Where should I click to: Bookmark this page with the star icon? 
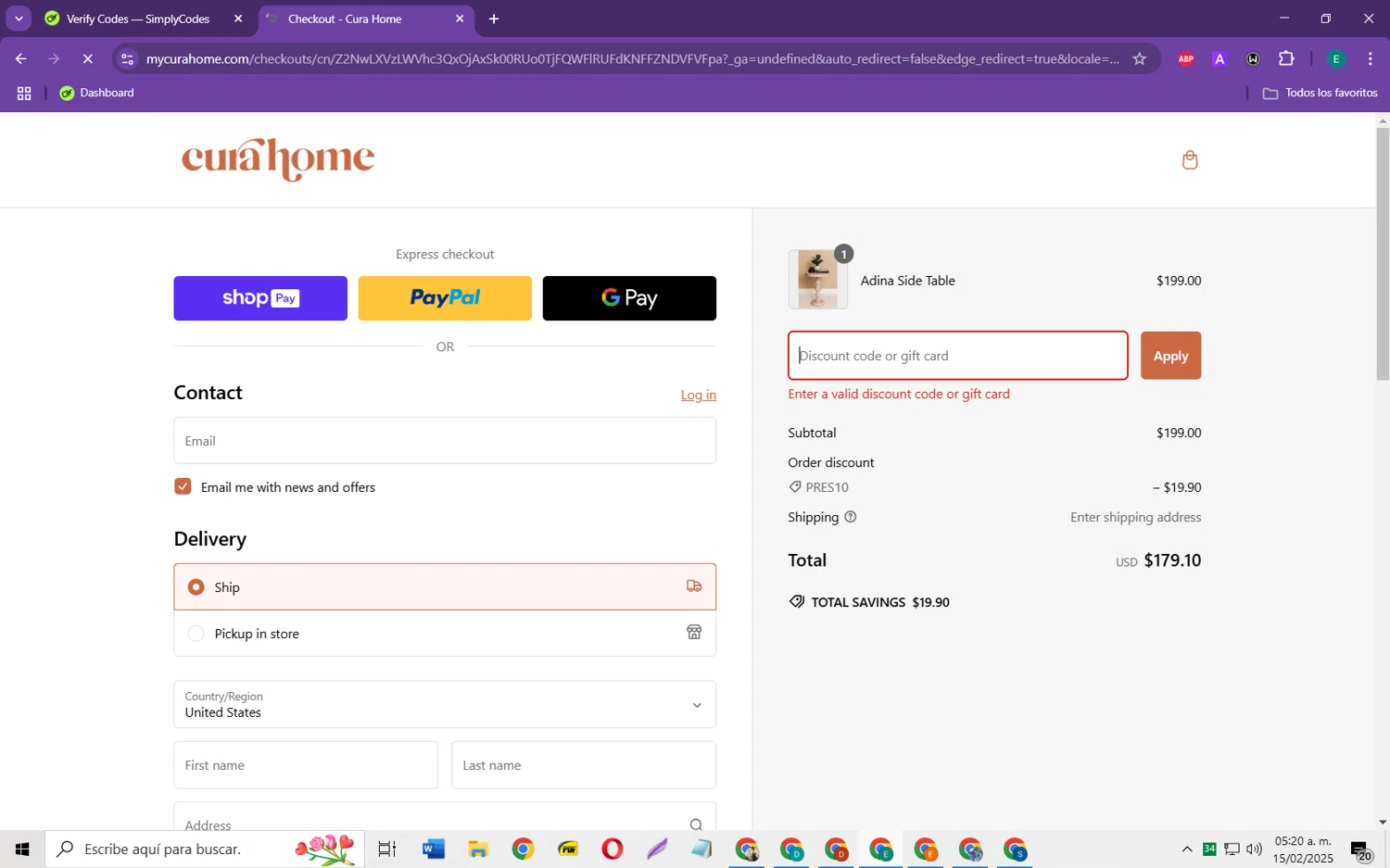coord(1140,59)
